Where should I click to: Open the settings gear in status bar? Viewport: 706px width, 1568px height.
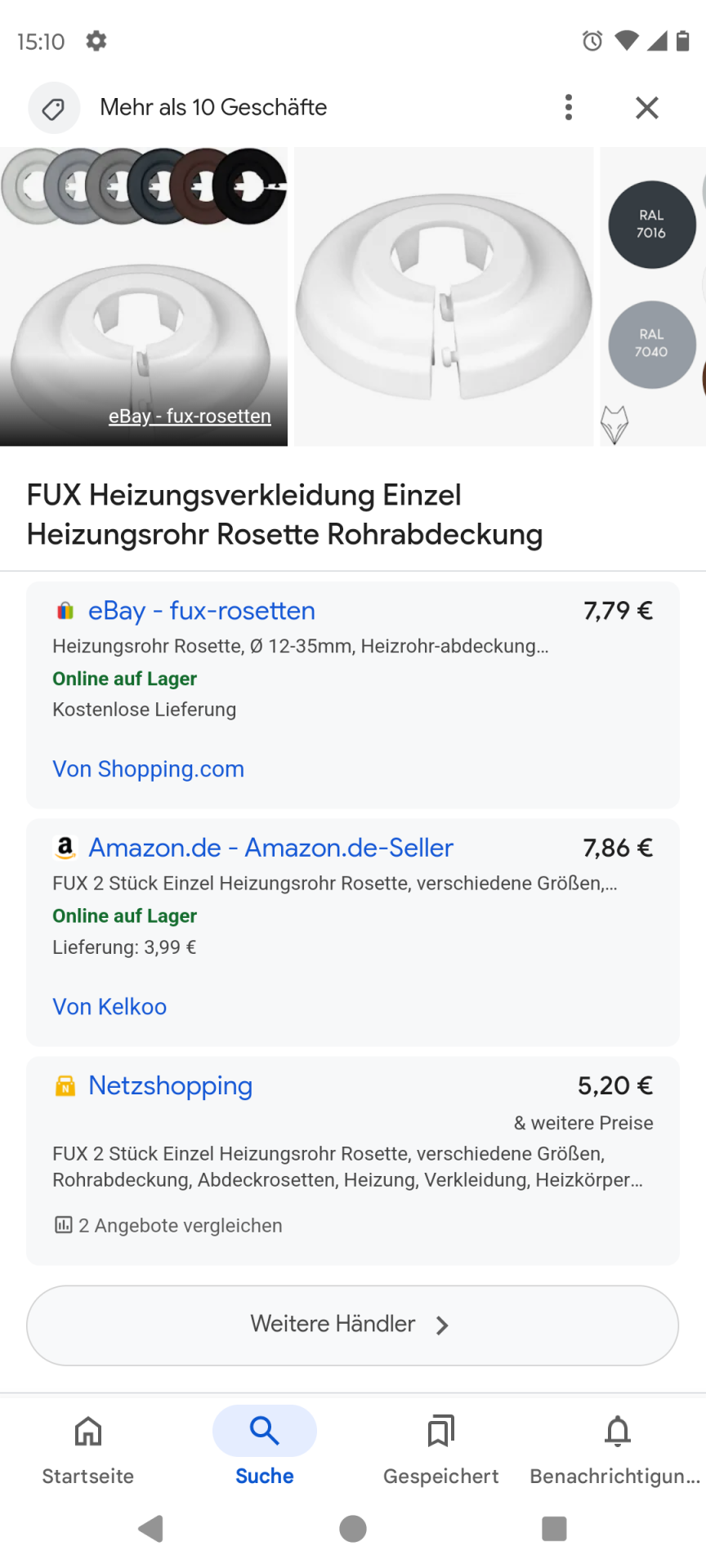click(96, 41)
